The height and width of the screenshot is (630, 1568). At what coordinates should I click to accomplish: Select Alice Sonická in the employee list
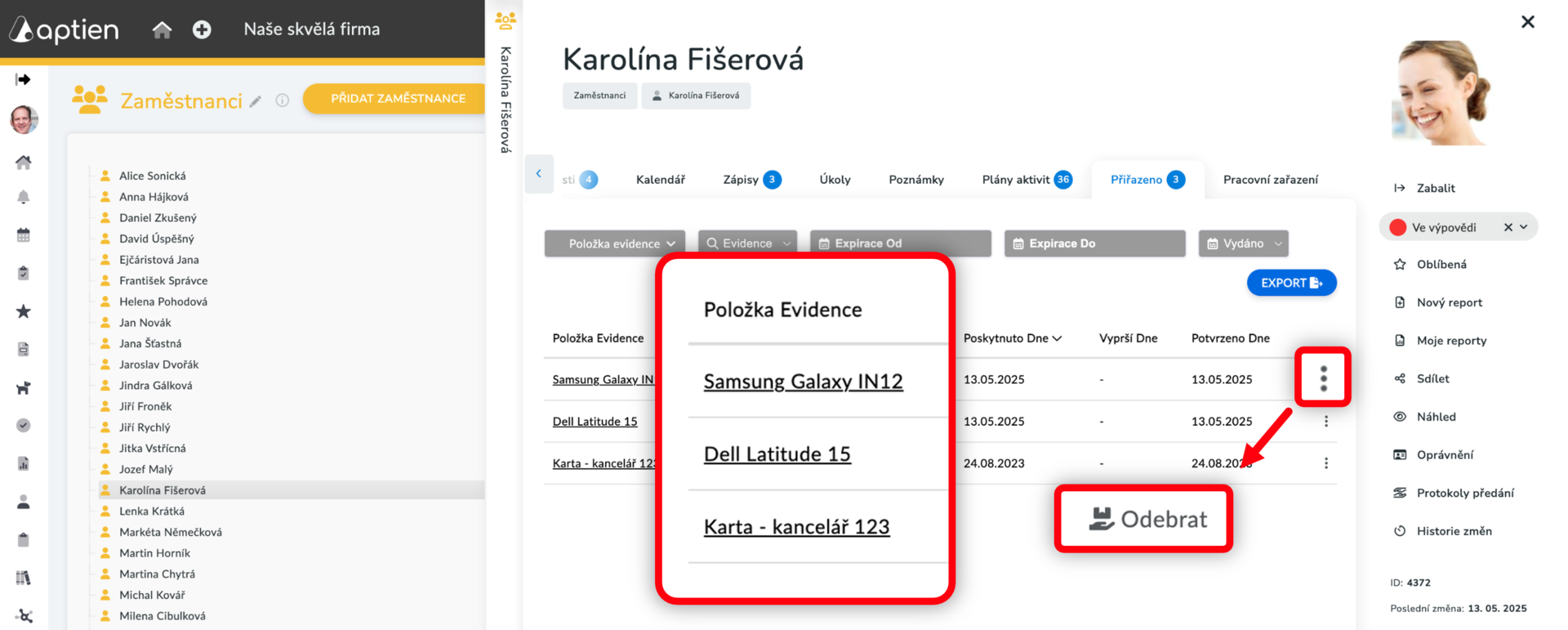[152, 176]
